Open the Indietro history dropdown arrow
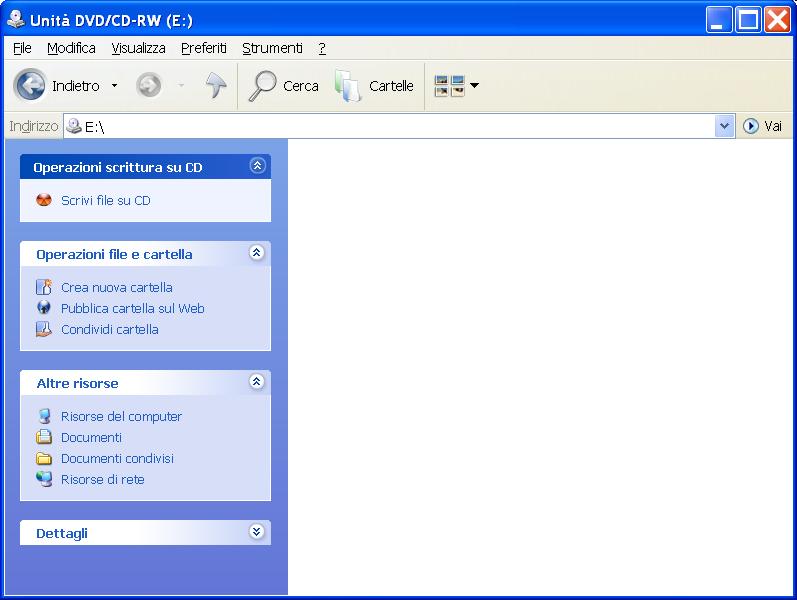This screenshot has height=600, width=797. [114, 86]
